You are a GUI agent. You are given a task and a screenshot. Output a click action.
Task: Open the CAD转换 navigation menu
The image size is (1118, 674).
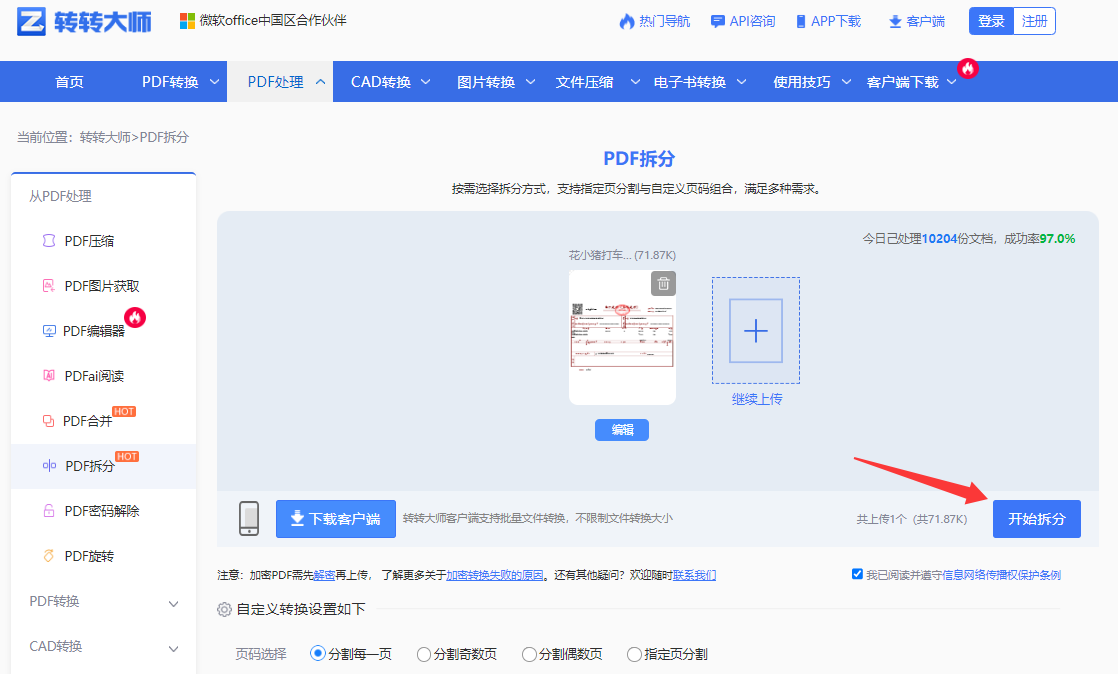tap(381, 82)
